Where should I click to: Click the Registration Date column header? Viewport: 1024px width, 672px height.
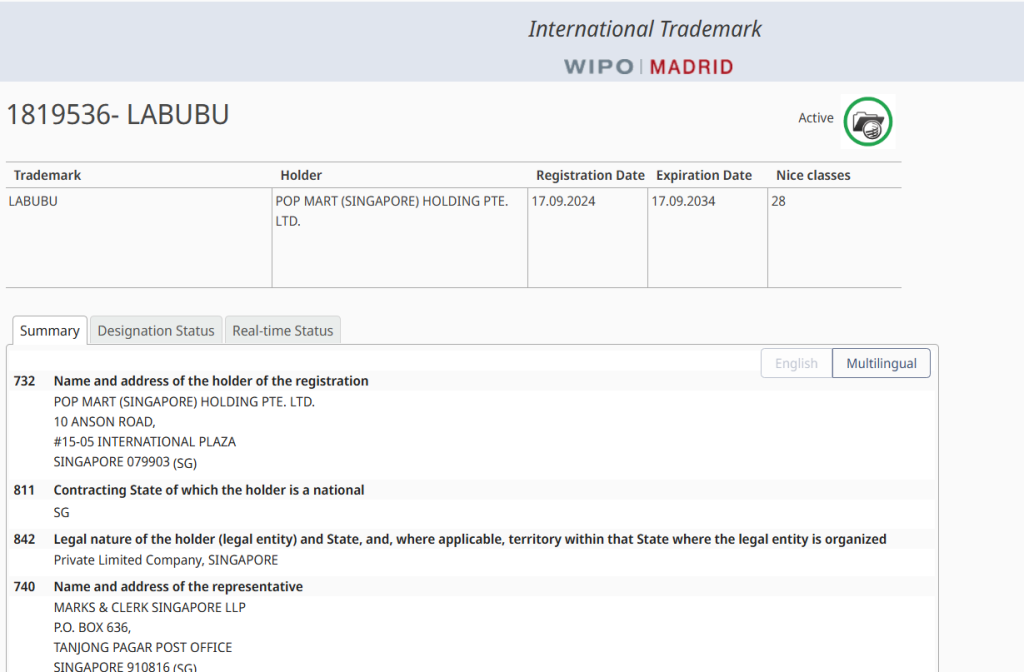click(590, 175)
